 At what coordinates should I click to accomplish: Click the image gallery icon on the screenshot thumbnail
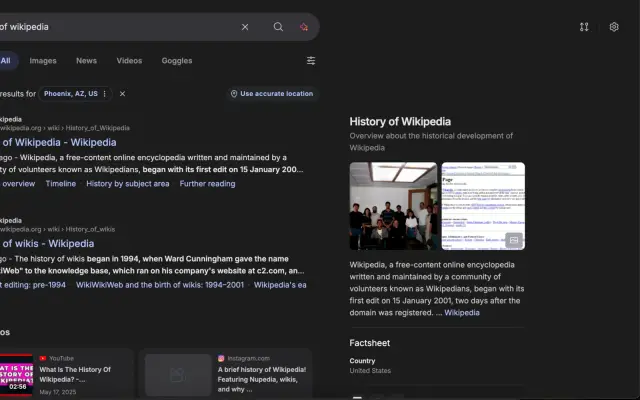click(514, 240)
